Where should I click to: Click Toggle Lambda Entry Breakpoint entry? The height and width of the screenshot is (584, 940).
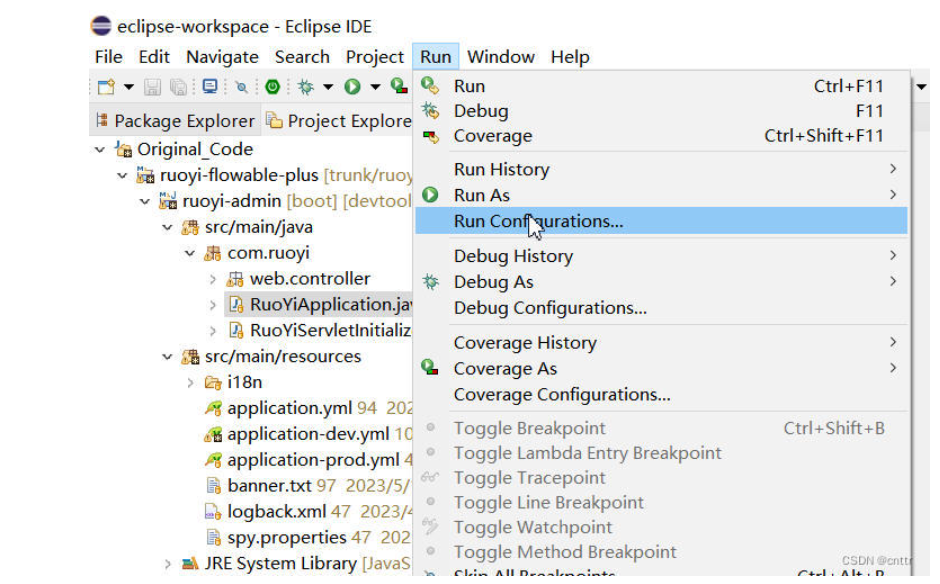pyautogui.click(x=661, y=453)
